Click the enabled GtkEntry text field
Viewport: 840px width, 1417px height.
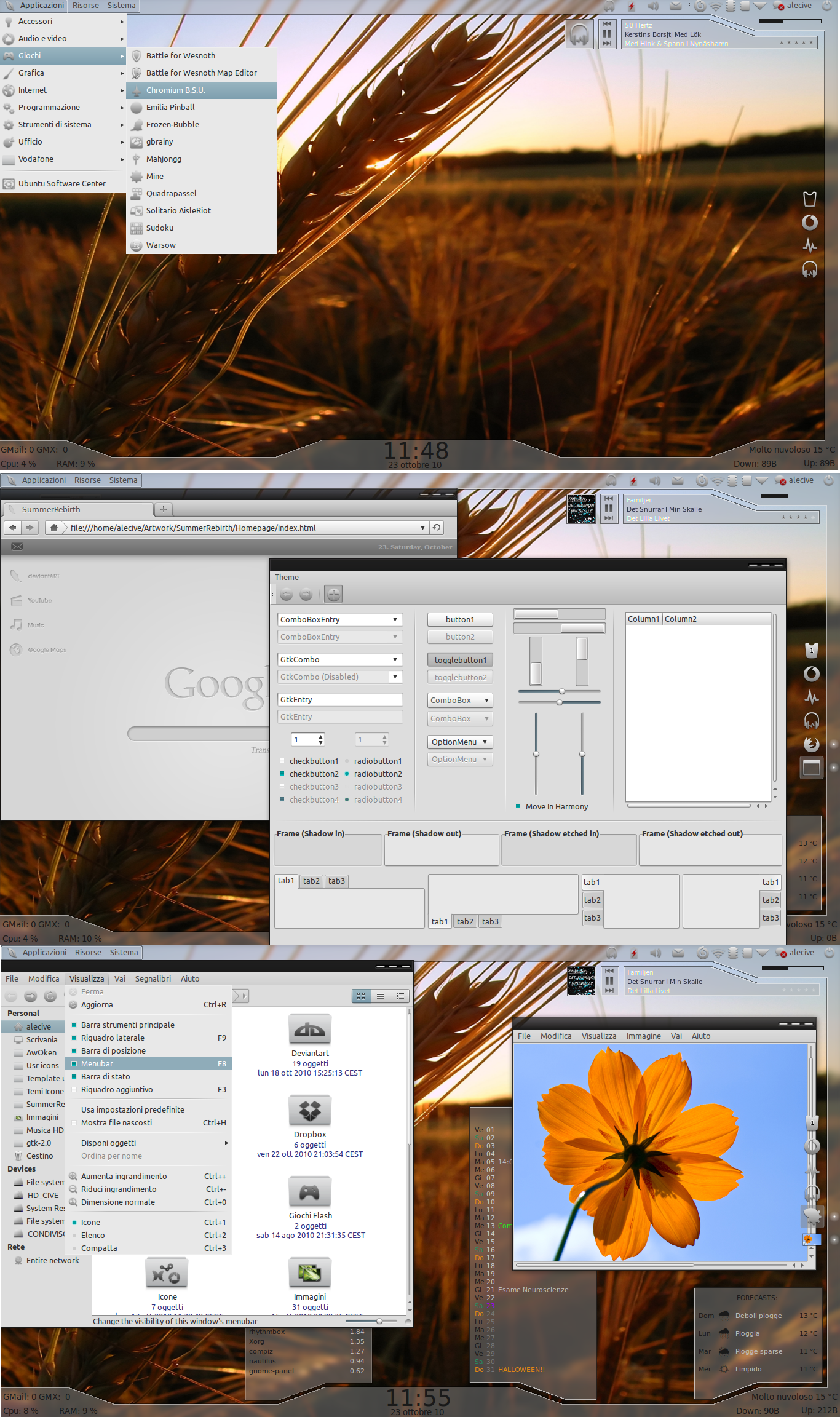coord(340,699)
